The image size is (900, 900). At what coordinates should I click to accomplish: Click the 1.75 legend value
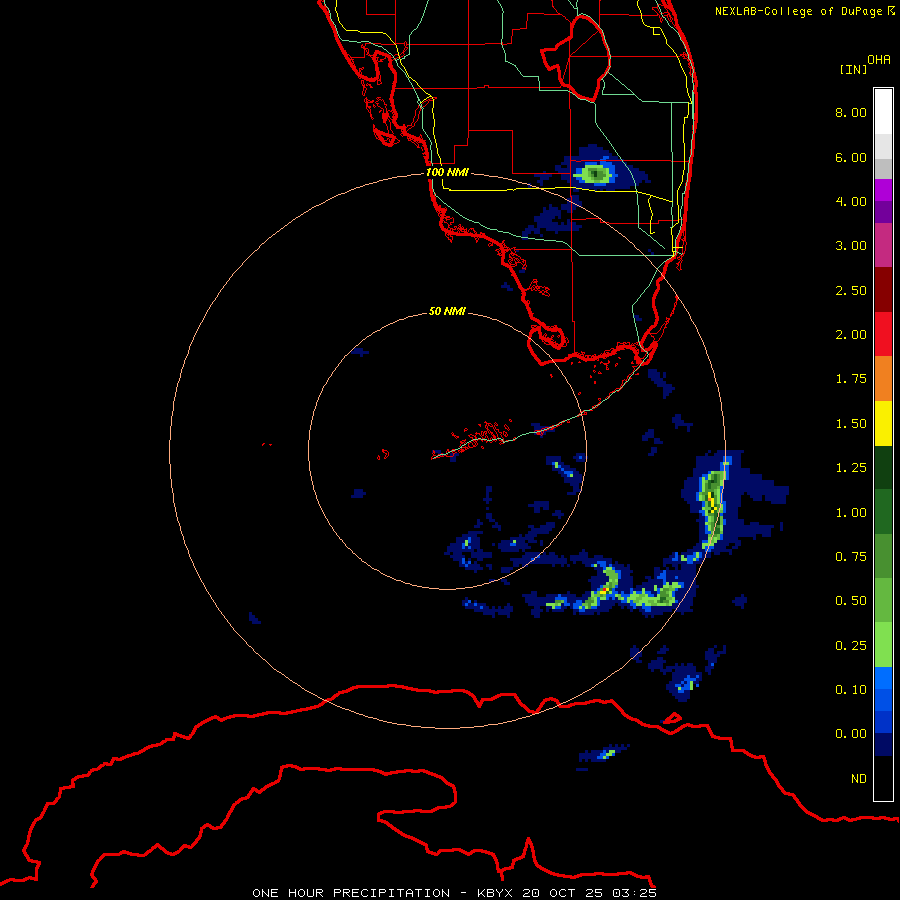point(851,379)
